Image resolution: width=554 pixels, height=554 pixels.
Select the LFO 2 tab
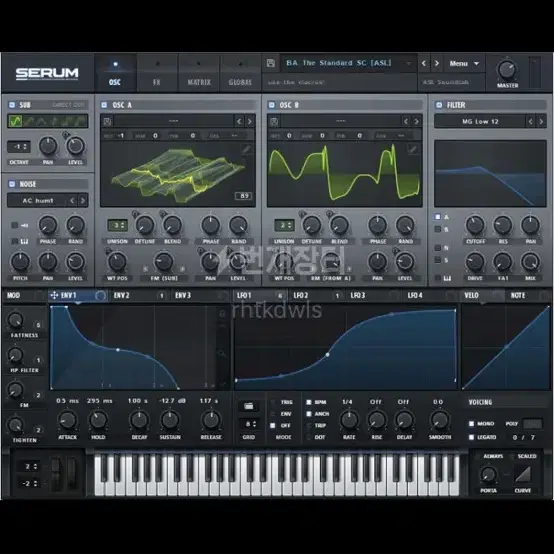[317, 295]
